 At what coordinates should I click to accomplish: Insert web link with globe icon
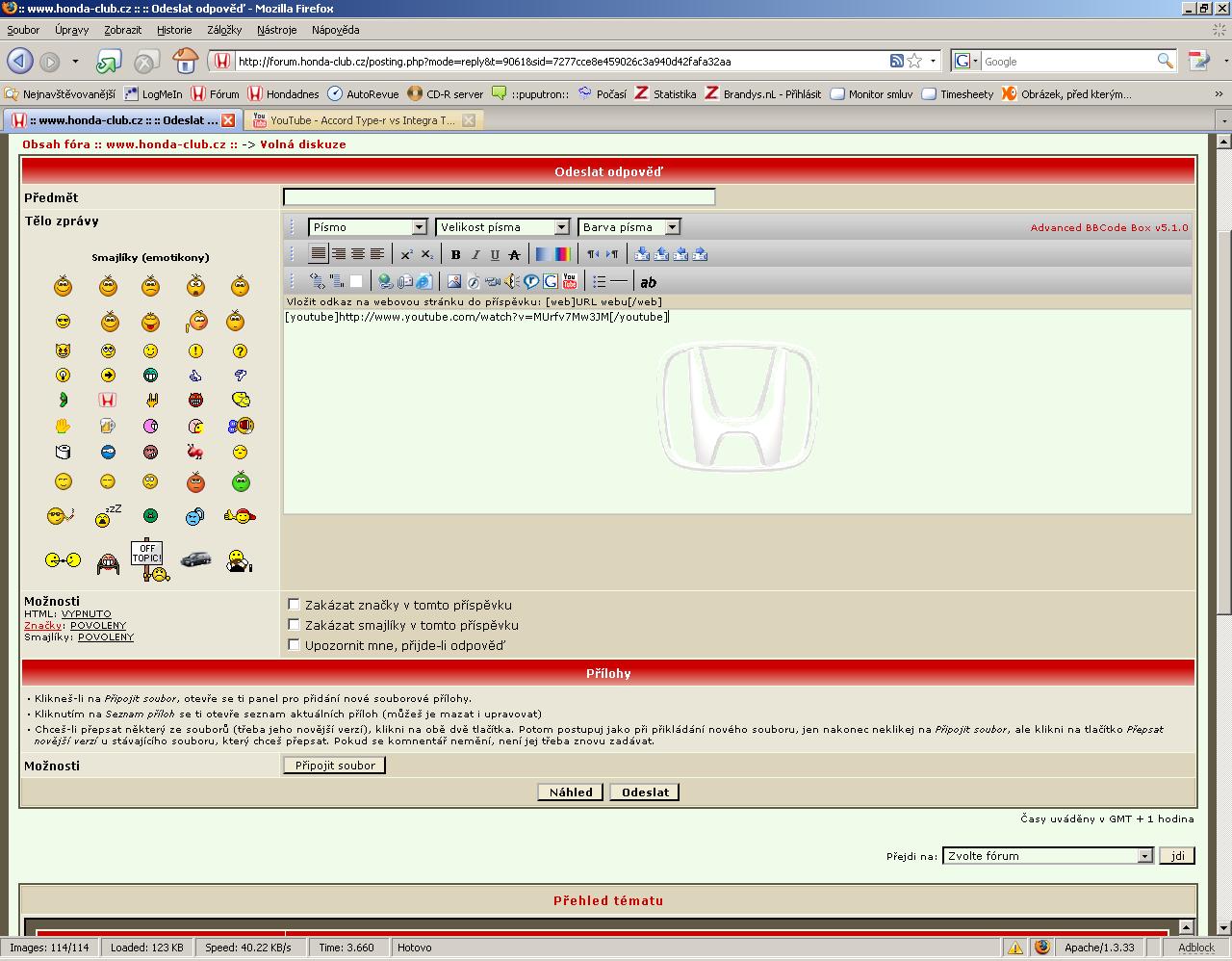coord(385,282)
